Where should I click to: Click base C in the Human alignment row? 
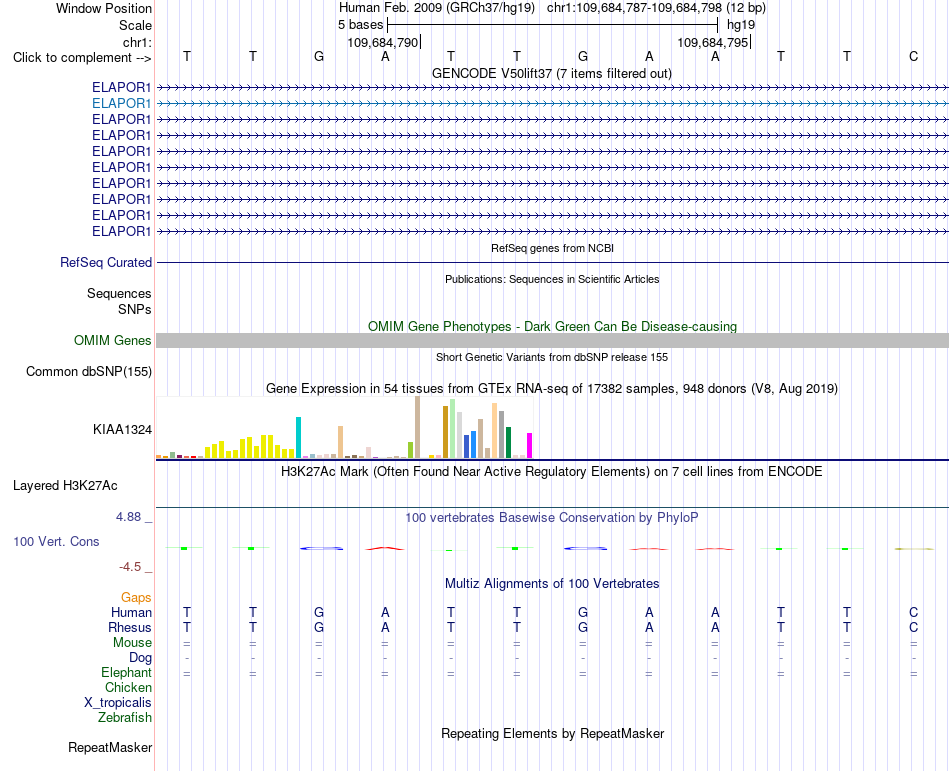click(x=913, y=612)
